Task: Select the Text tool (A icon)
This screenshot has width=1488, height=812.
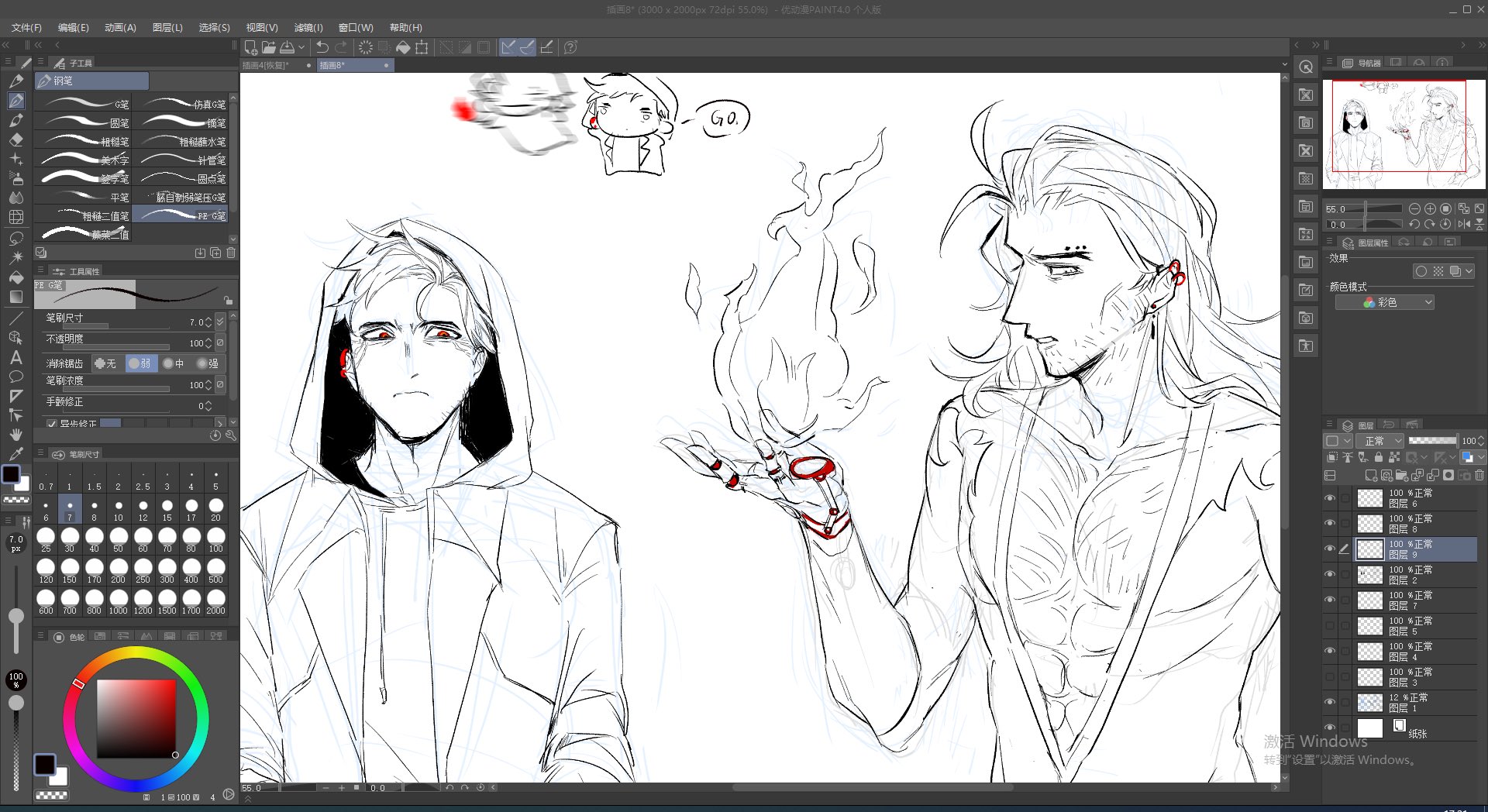Action: [15, 358]
